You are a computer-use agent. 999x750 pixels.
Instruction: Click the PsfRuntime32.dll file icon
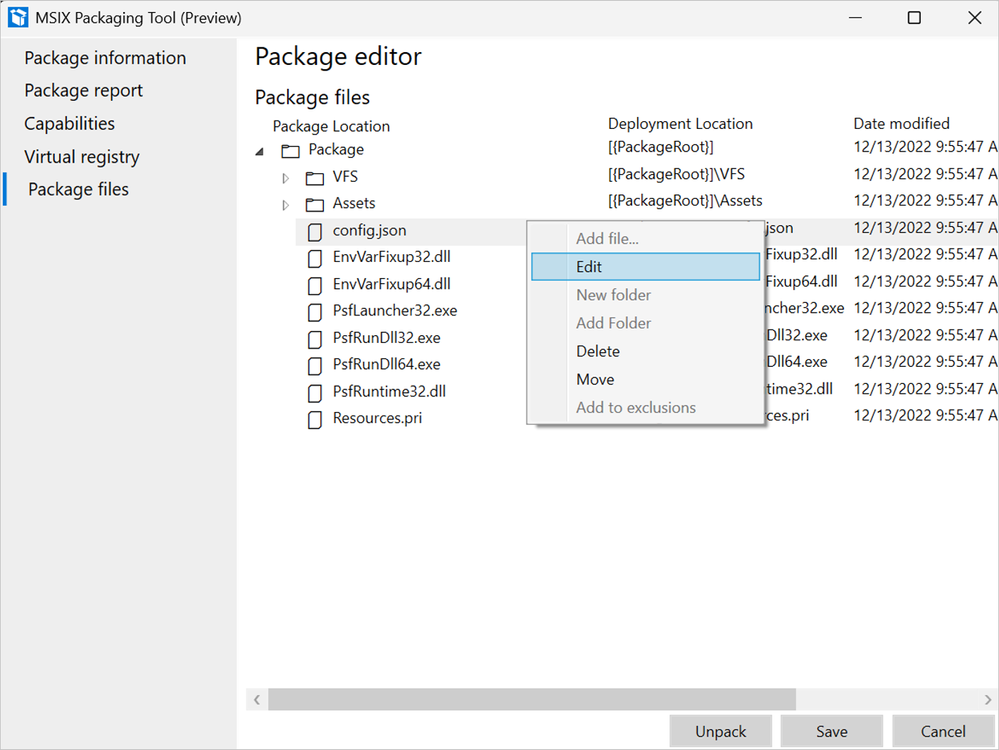coord(315,393)
